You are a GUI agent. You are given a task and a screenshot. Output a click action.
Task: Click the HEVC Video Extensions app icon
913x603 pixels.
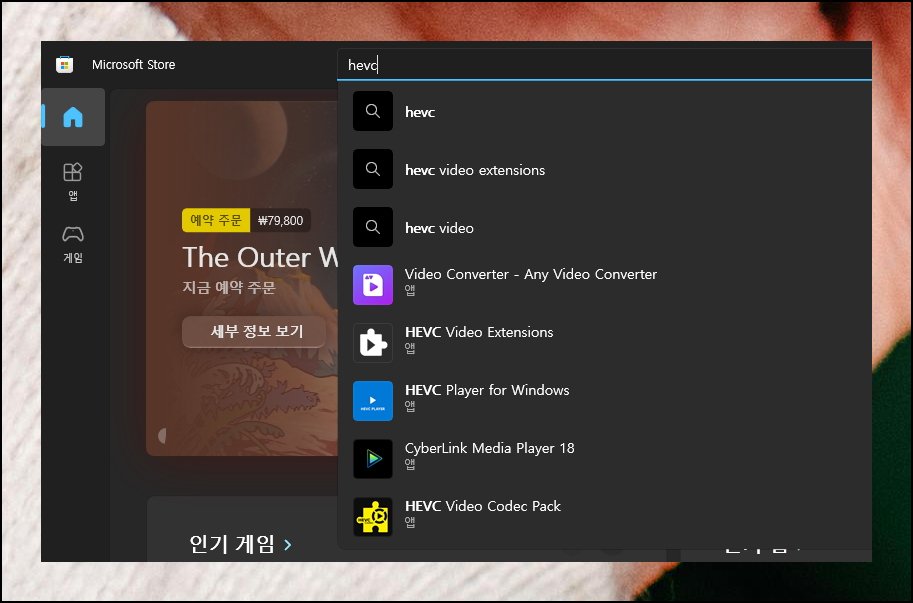[373, 343]
